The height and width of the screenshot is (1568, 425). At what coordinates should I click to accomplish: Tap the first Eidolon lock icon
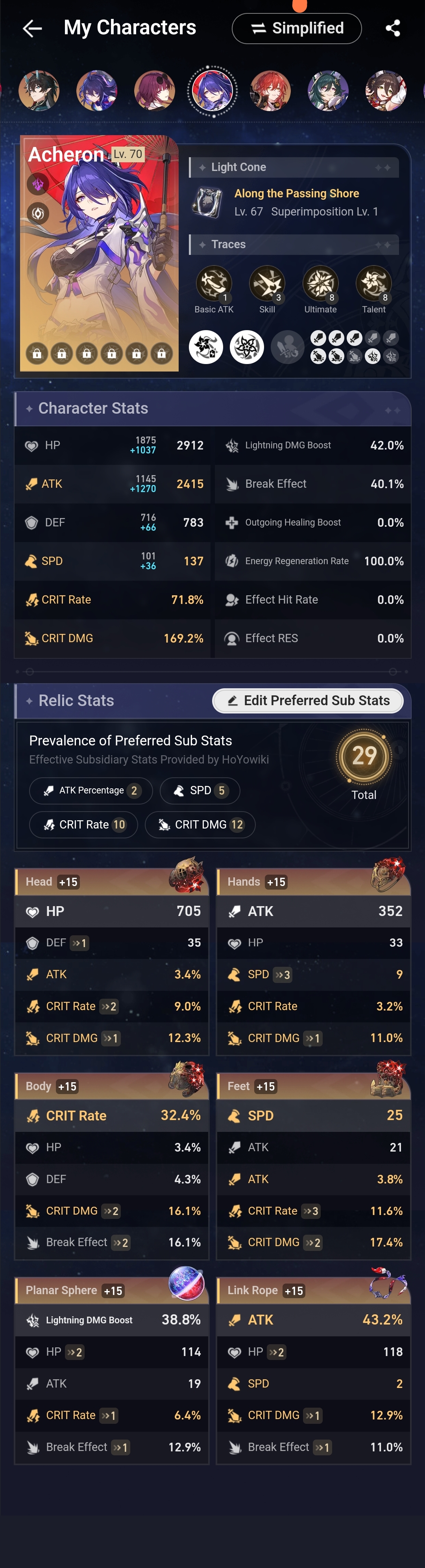(38, 353)
